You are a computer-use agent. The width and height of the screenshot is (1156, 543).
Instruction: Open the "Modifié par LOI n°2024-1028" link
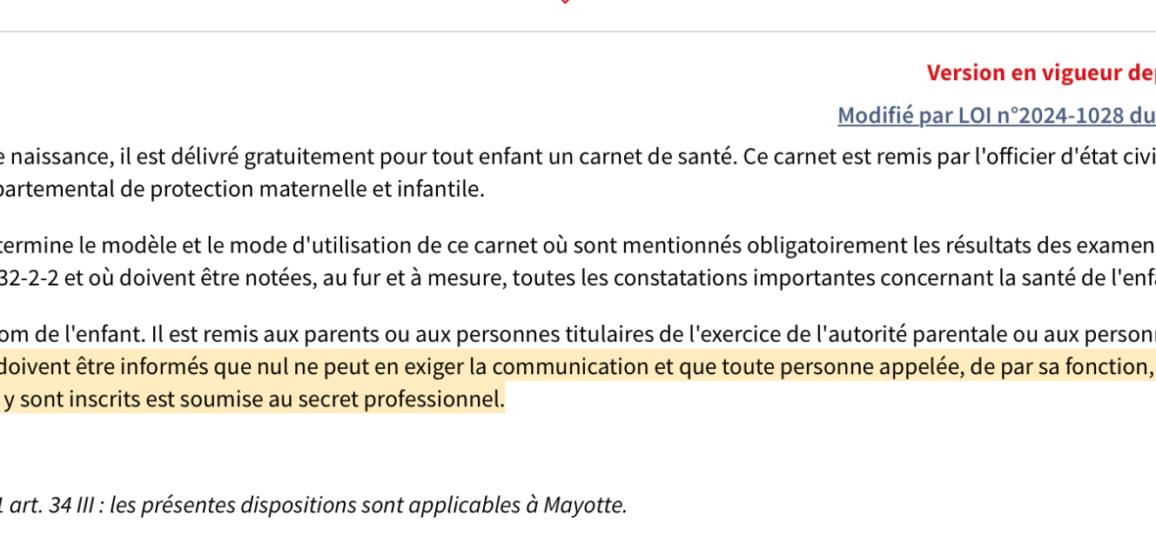996,116
